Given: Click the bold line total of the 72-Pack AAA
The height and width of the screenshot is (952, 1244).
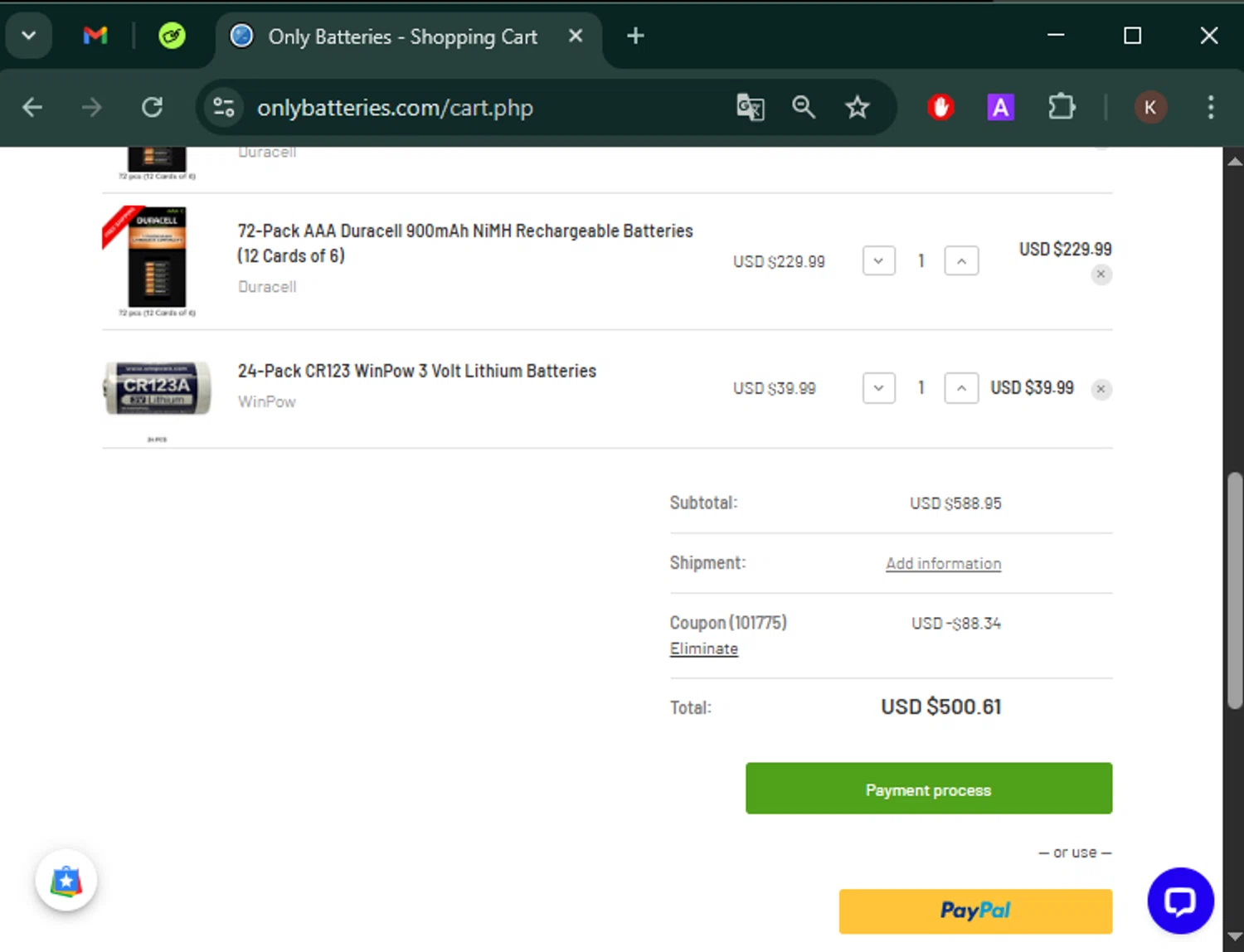Looking at the screenshot, I should click(x=1066, y=249).
